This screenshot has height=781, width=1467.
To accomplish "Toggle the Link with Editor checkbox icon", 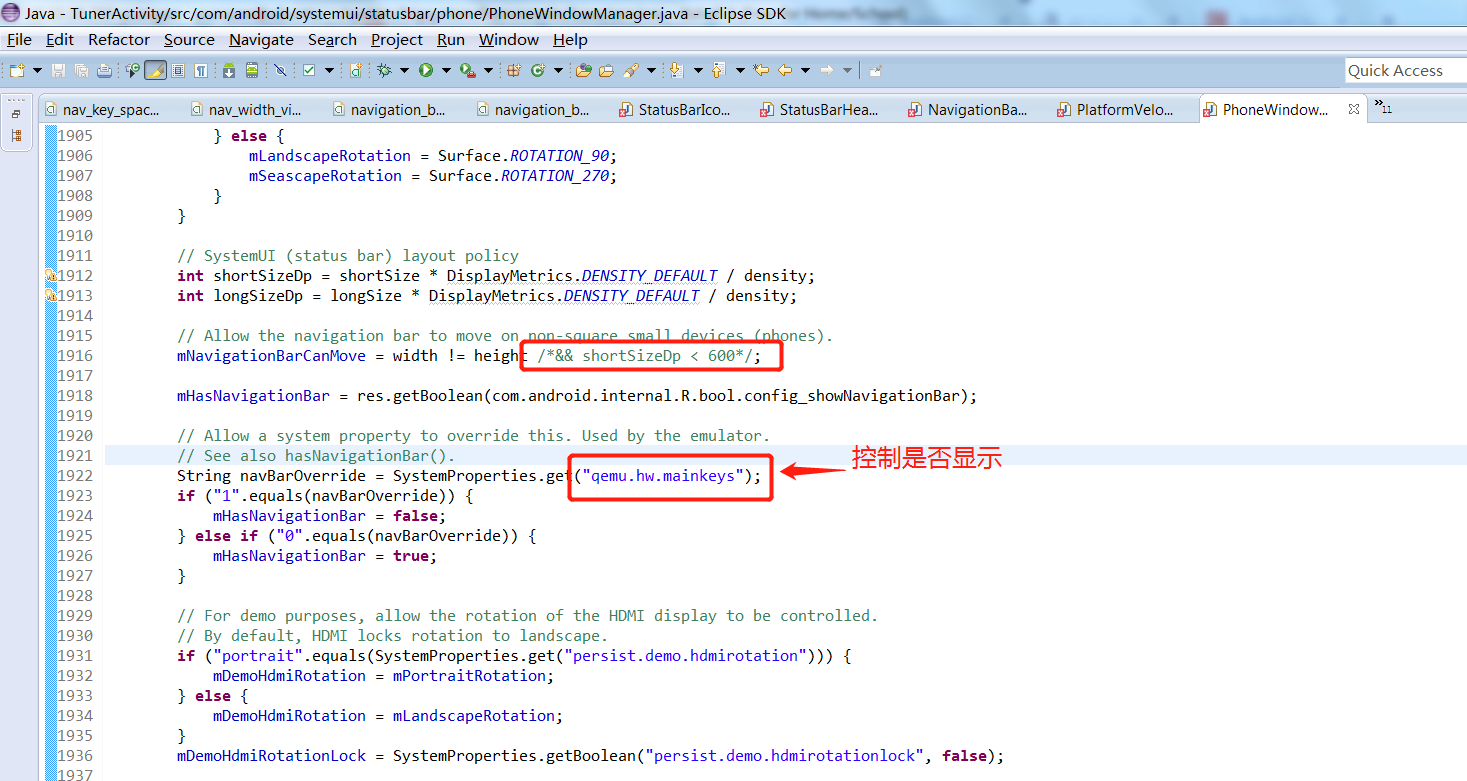I will click(308, 70).
